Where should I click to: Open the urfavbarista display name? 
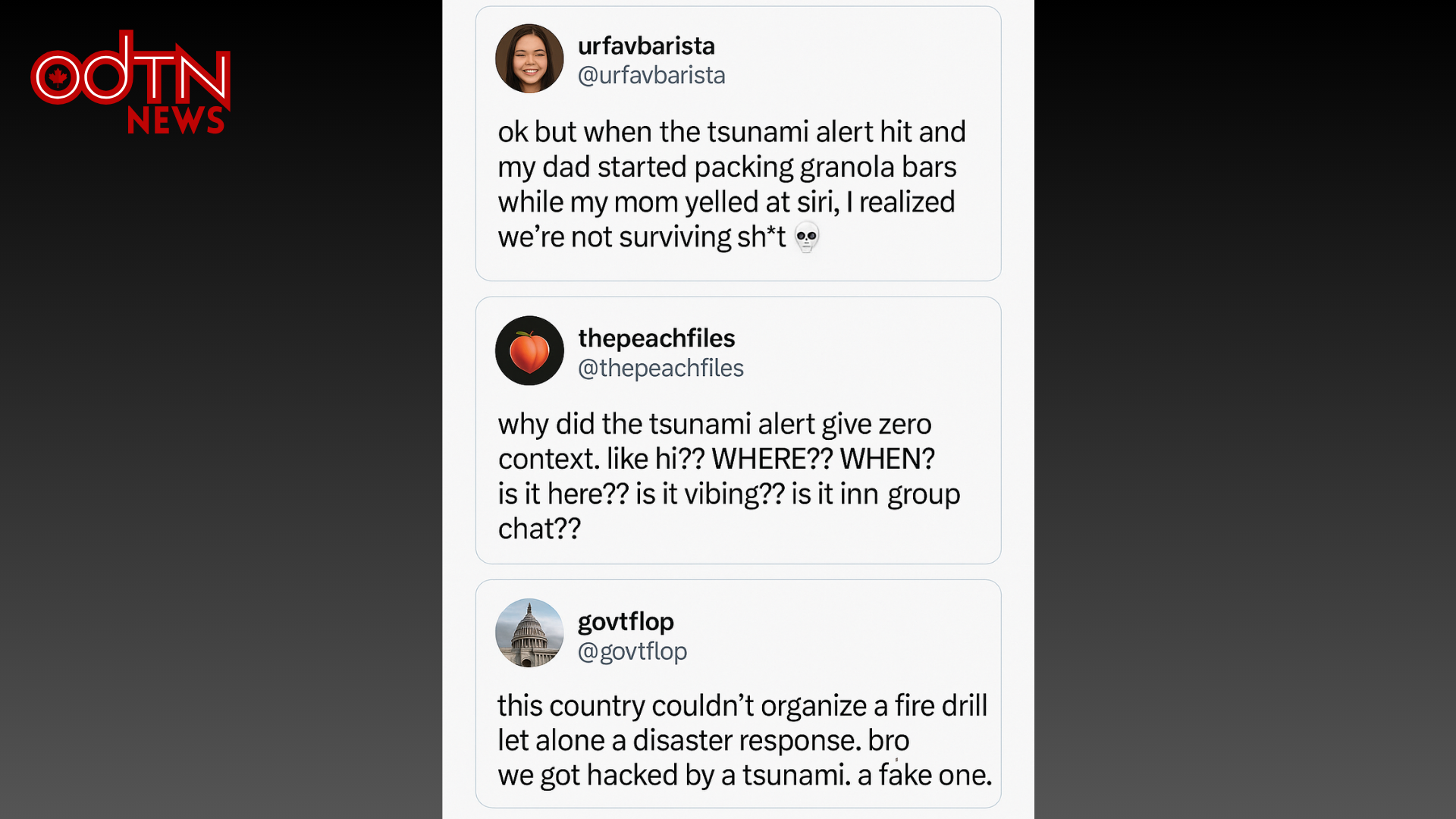[x=646, y=45]
